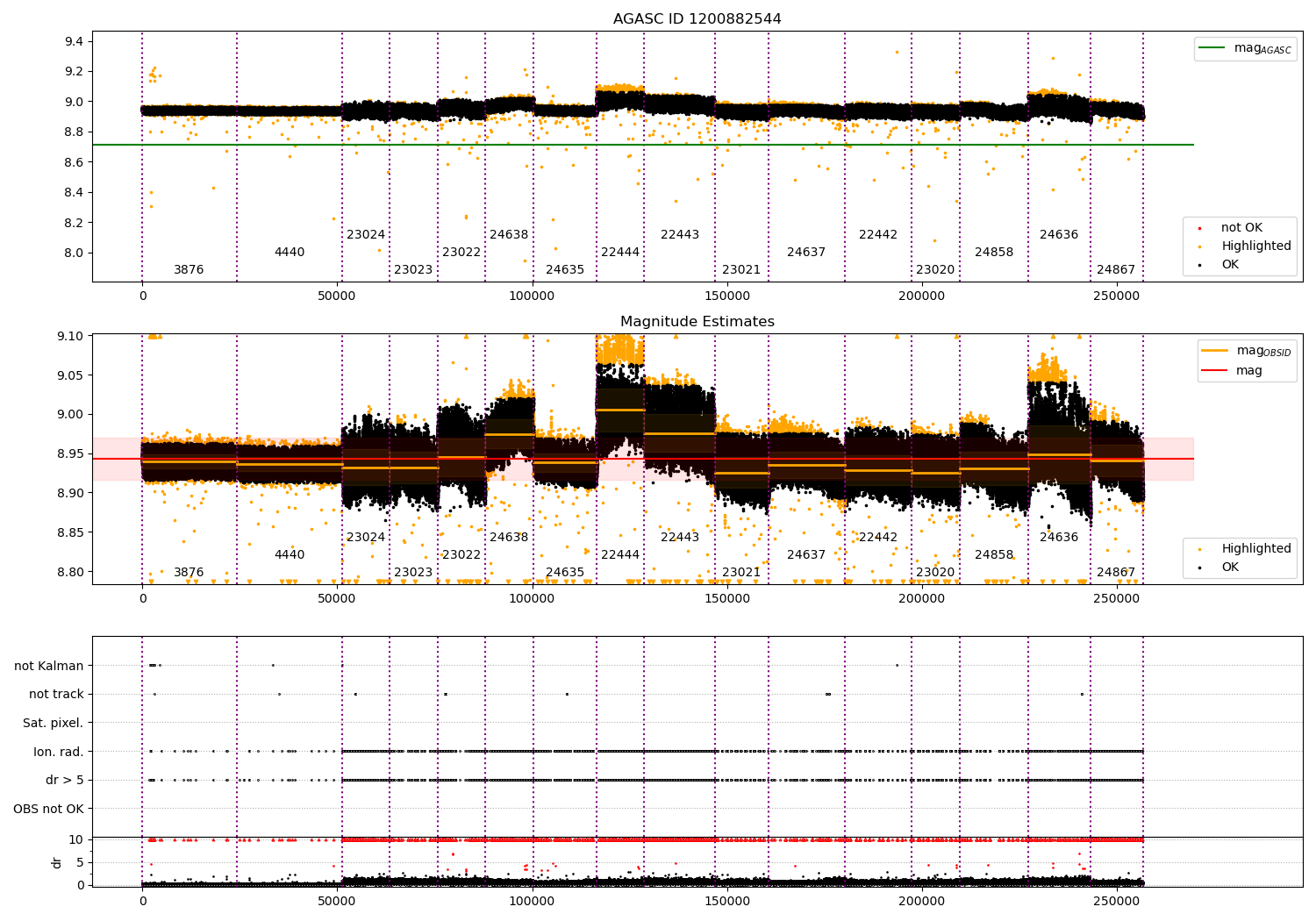Screen dimensions: 1316x921
Task: Click OBSID label 4440 in Magnitude Estimates panel
Action: pos(290,555)
